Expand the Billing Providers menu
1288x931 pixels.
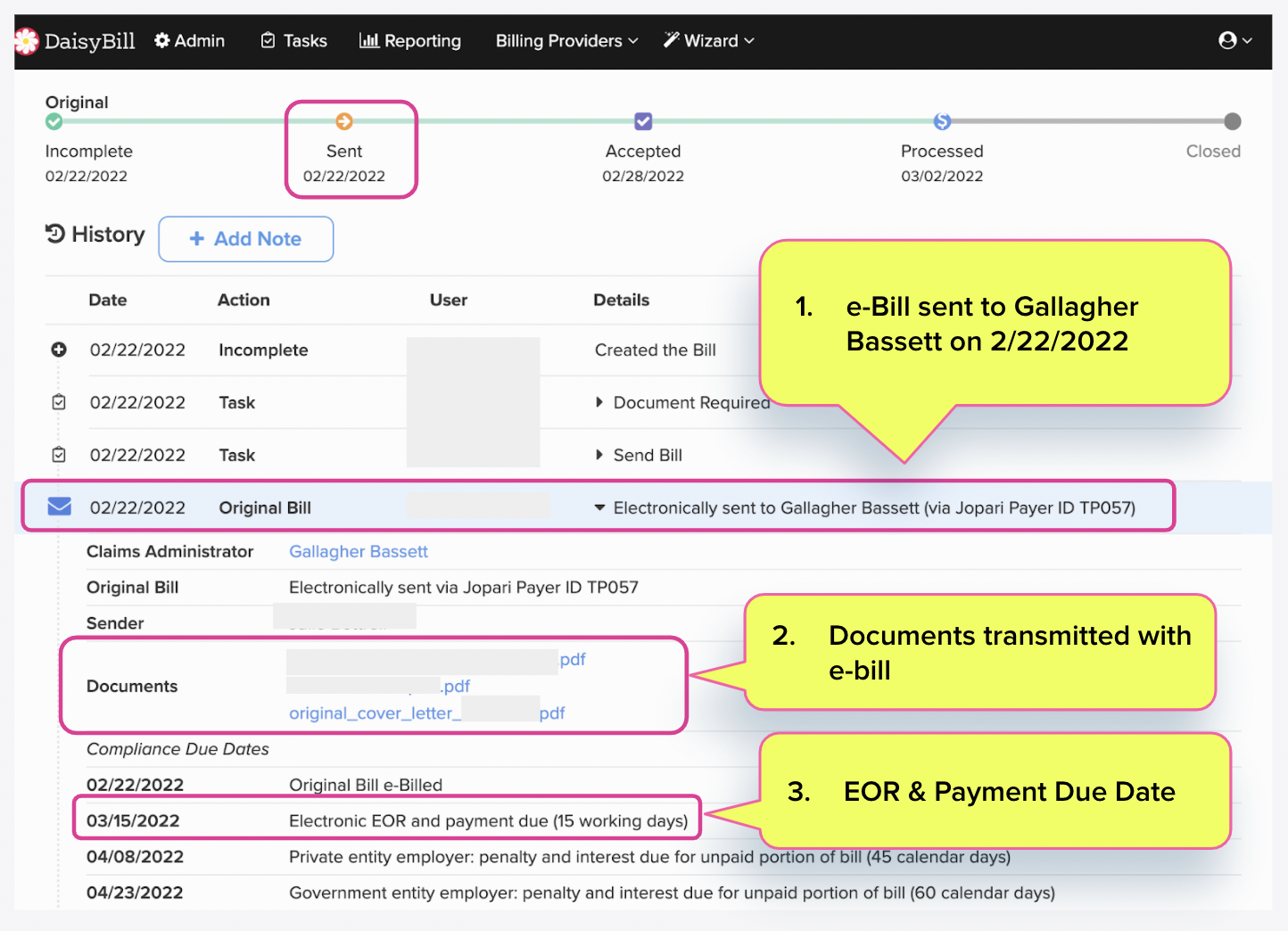[567, 41]
